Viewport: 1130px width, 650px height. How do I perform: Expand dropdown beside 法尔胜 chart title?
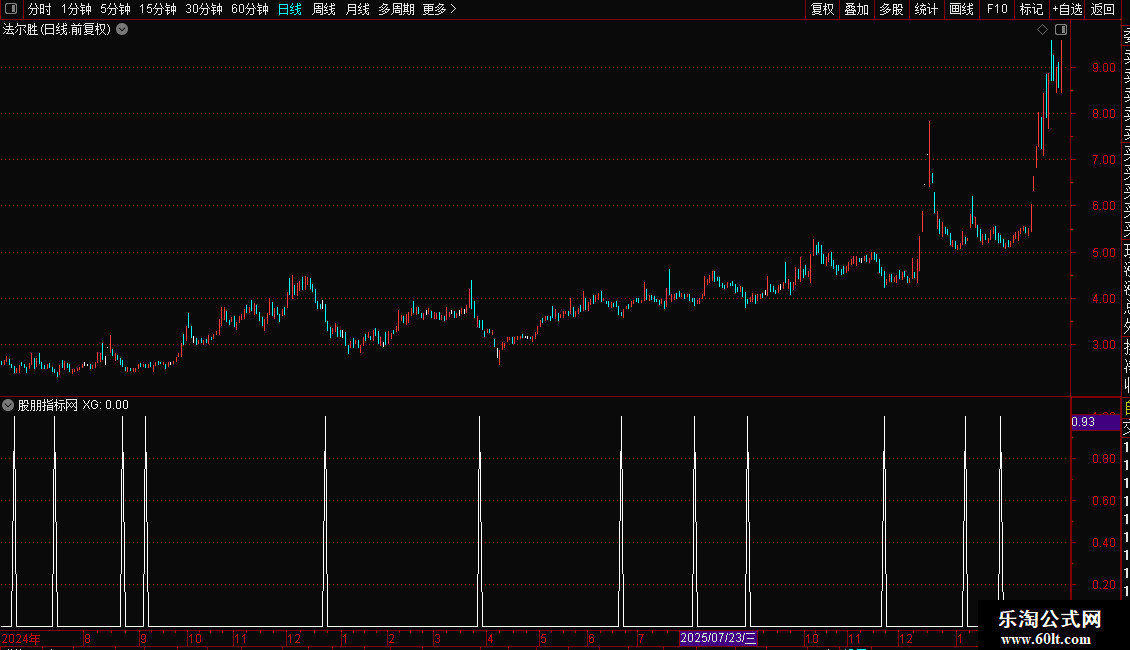coord(123,30)
